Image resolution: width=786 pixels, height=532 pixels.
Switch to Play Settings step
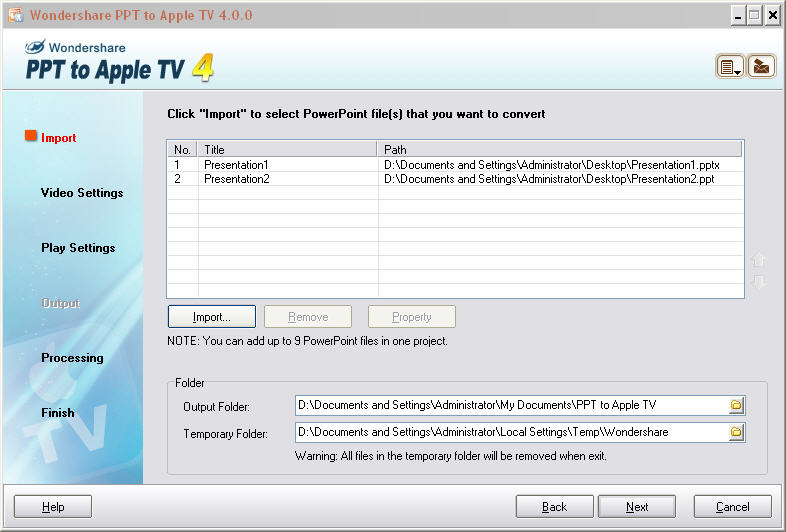(78, 248)
